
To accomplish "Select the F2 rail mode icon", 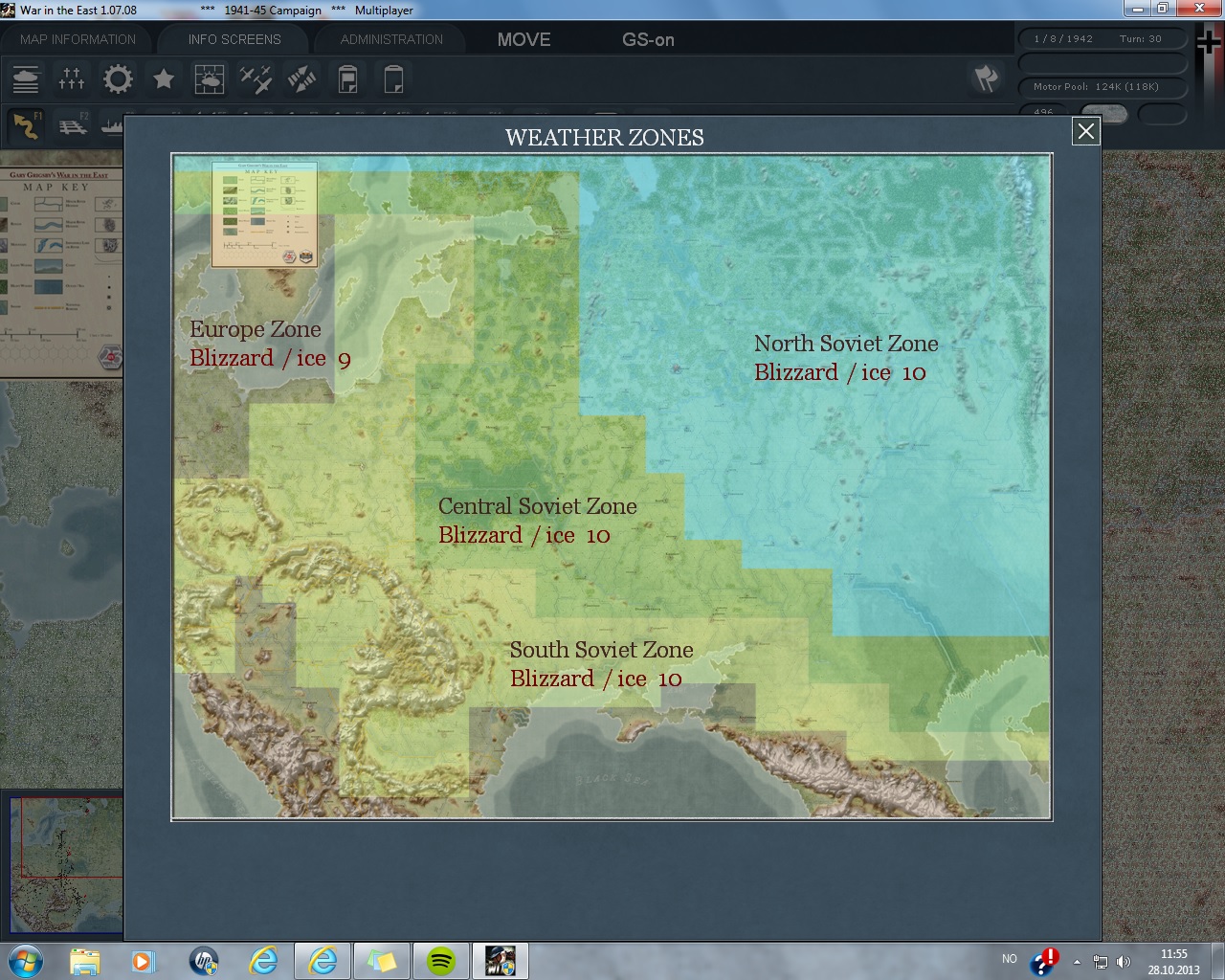I will [x=73, y=125].
